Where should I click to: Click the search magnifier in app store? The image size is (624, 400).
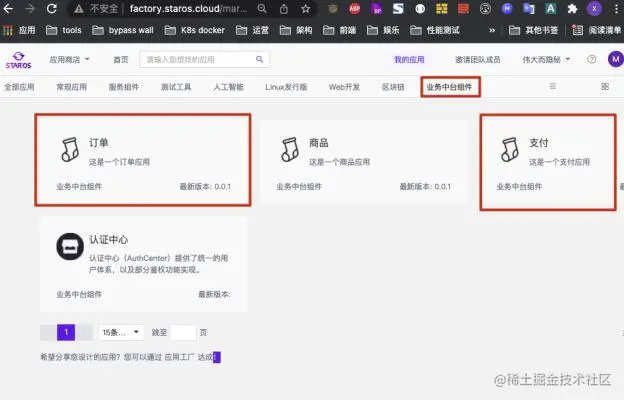click(259, 60)
